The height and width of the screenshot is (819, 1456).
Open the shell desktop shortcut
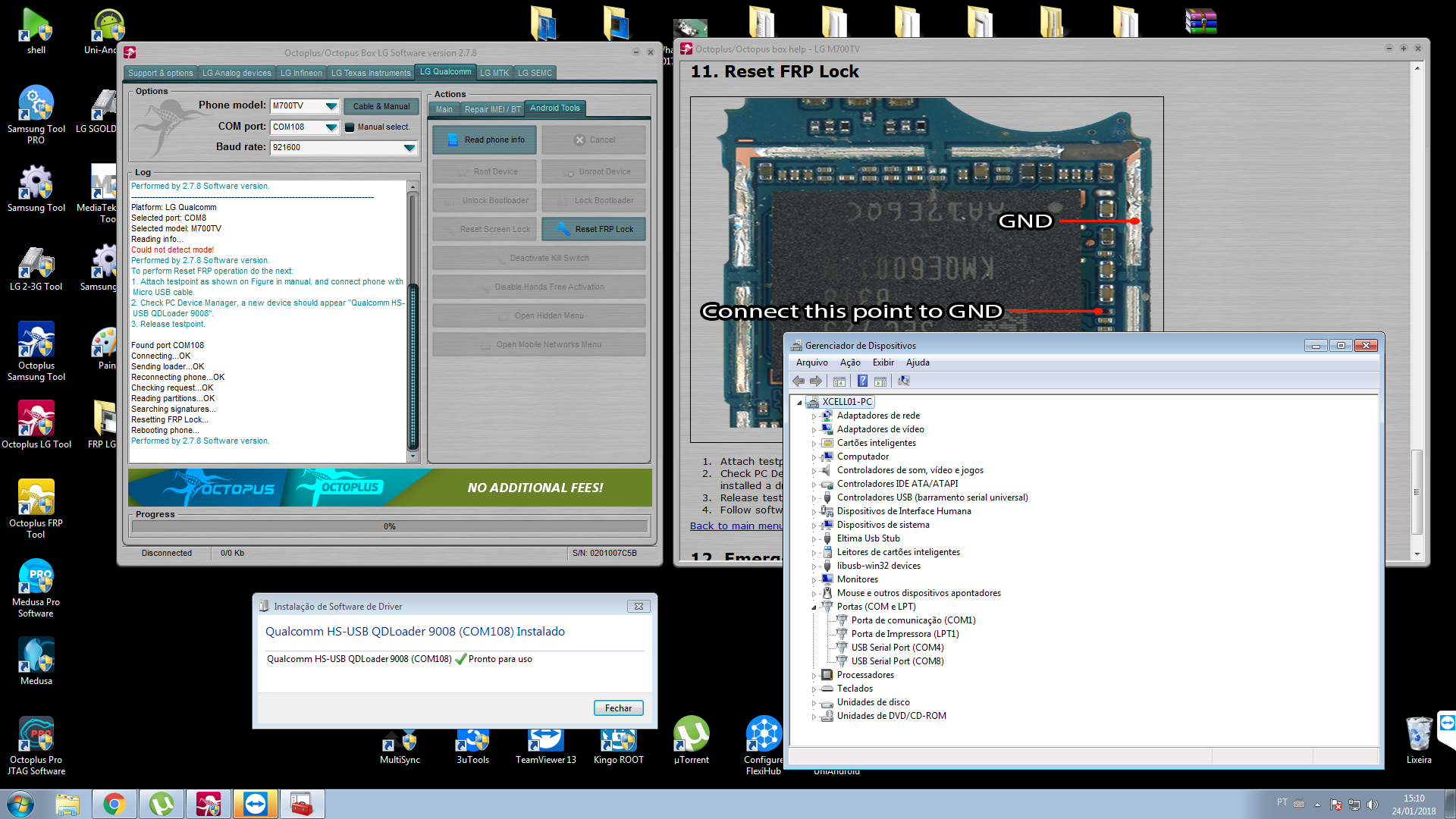pos(36,30)
